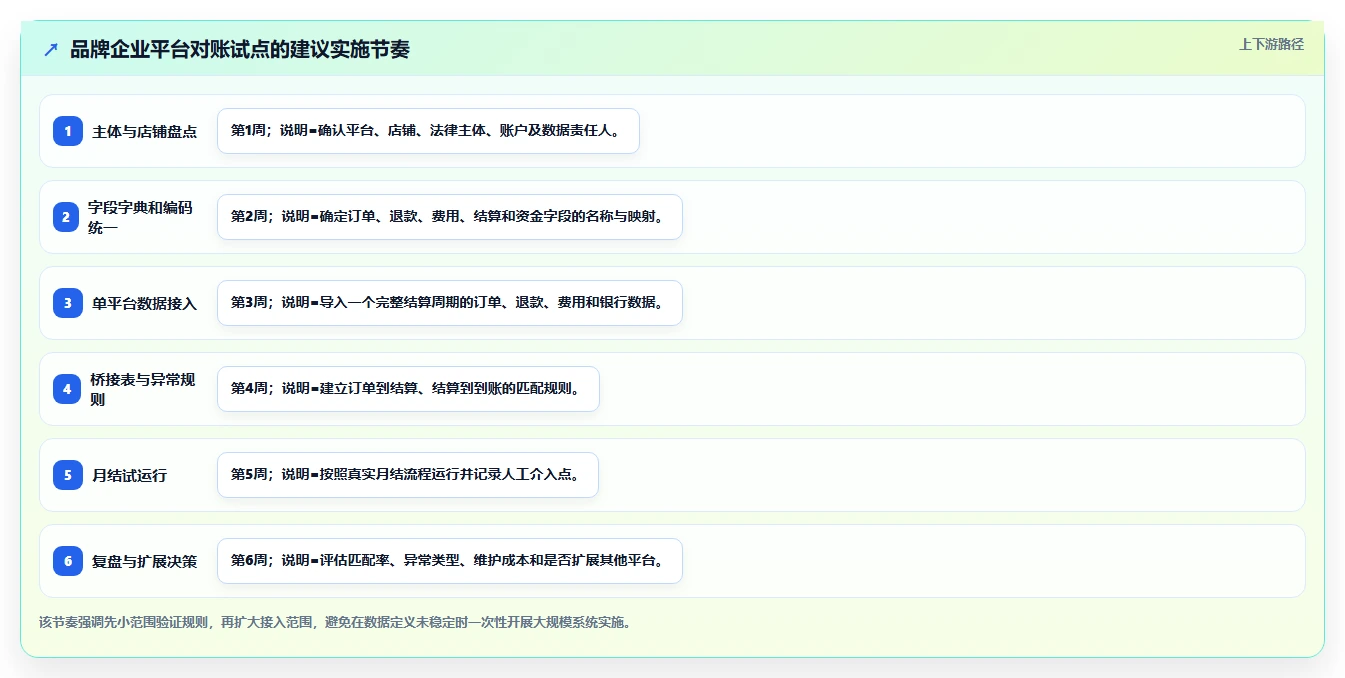Select the 主体与店铺盘点 step label
The height and width of the screenshot is (678, 1345).
tap(145, 131)
